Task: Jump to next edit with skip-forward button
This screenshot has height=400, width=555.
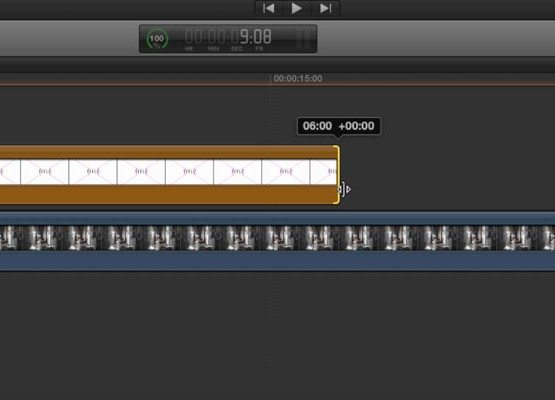Action: [326, 8]
